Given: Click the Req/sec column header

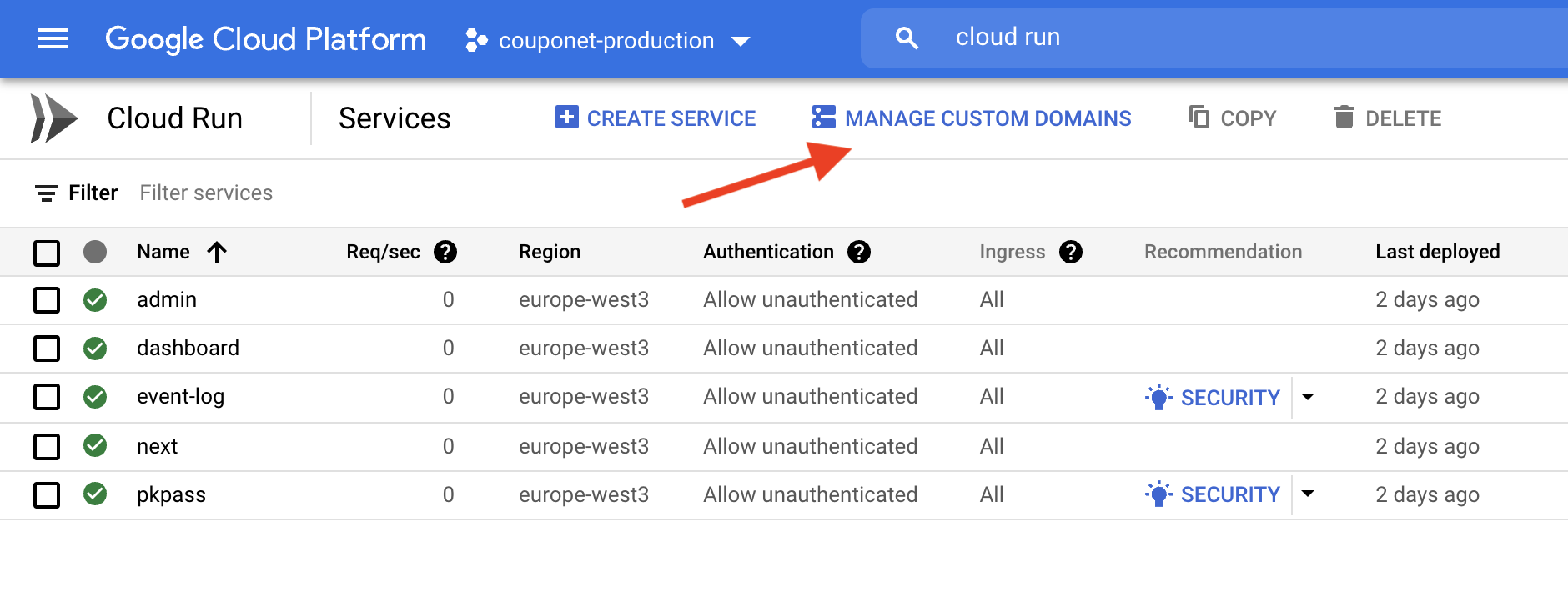Looking at the screenshot, I should coord(383,252).
